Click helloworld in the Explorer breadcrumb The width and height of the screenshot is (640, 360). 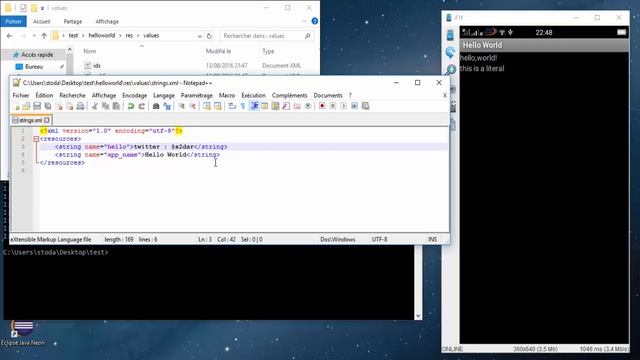102,36
